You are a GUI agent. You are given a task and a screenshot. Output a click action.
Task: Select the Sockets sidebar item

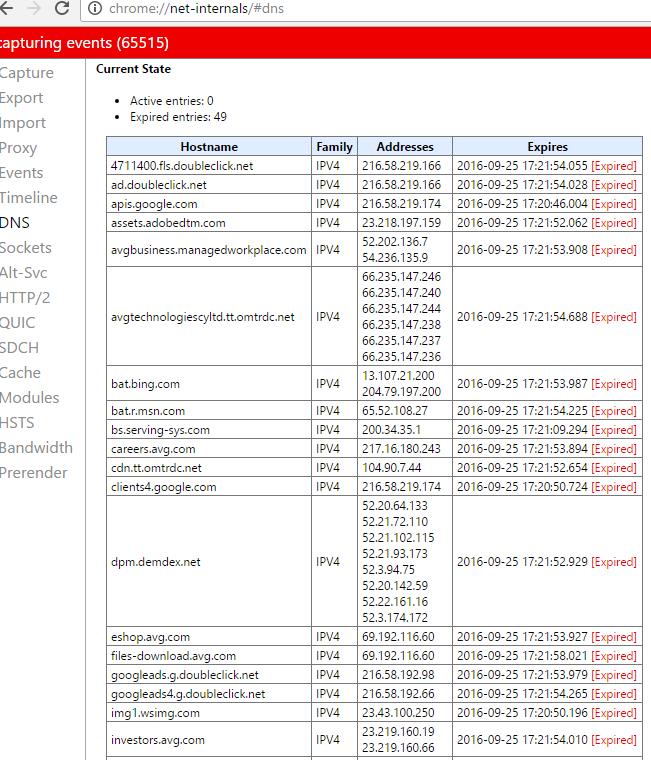pos(26,248)
